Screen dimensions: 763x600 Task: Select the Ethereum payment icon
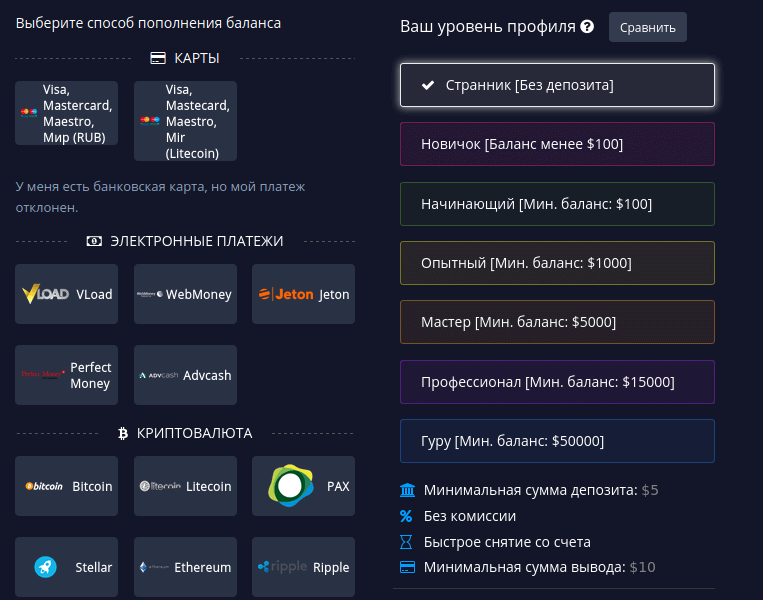tap(156, 567)
